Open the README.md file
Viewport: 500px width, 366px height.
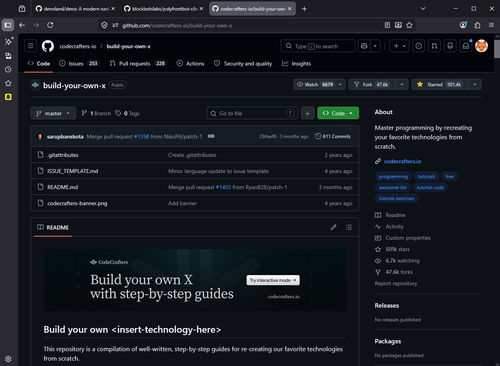point(62,187)
